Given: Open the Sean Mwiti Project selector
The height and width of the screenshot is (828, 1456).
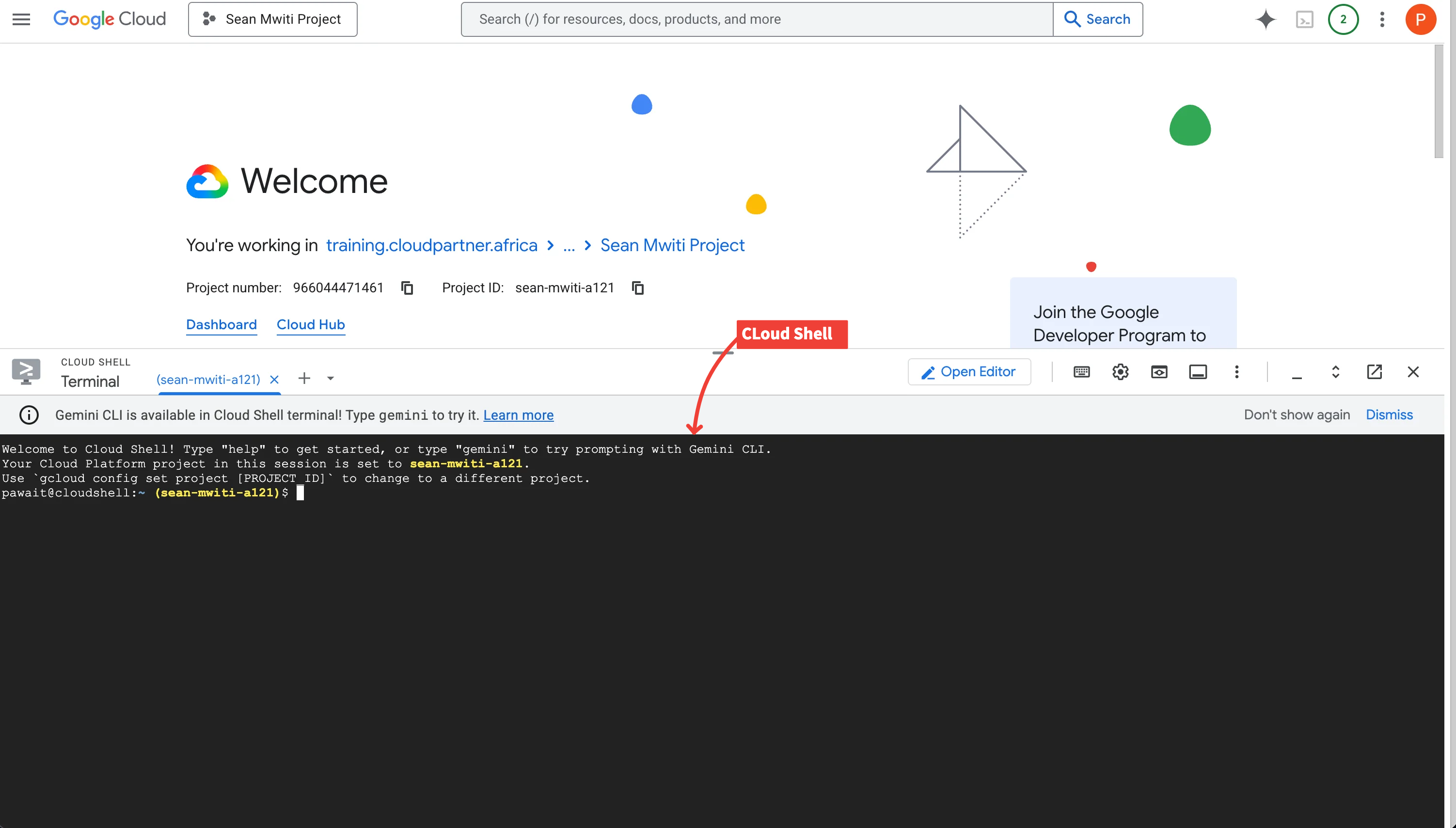Looking at the screenshot, I should click(273, 19).
